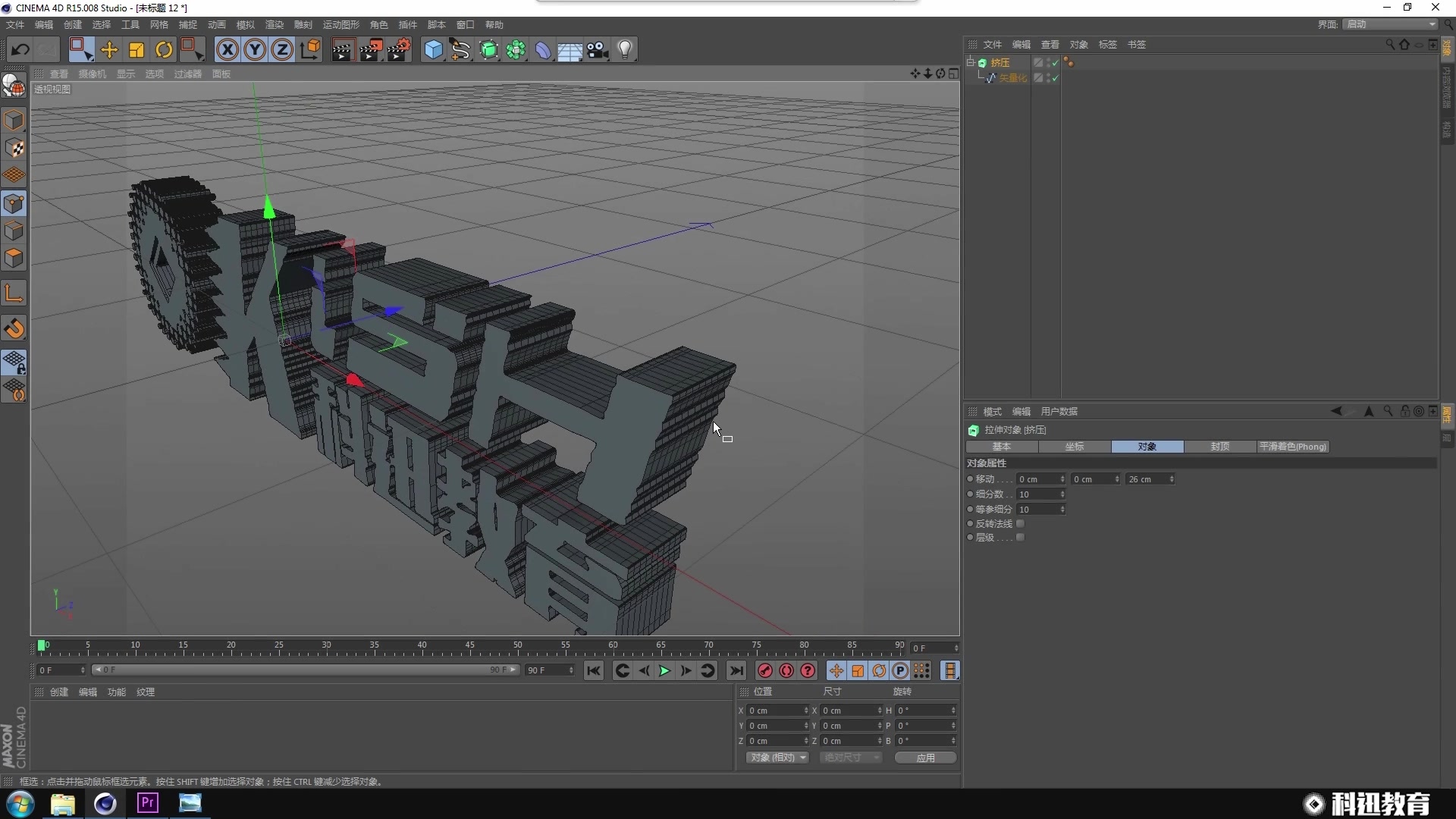Select the Move tool in the top toolbar
1456x819 pixels.
(109, 49)
